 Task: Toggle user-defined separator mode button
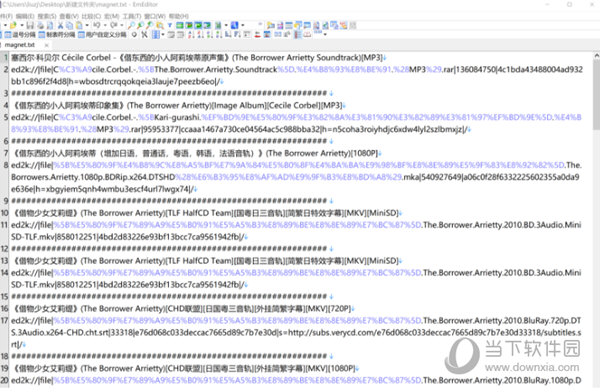coord(103,34)
